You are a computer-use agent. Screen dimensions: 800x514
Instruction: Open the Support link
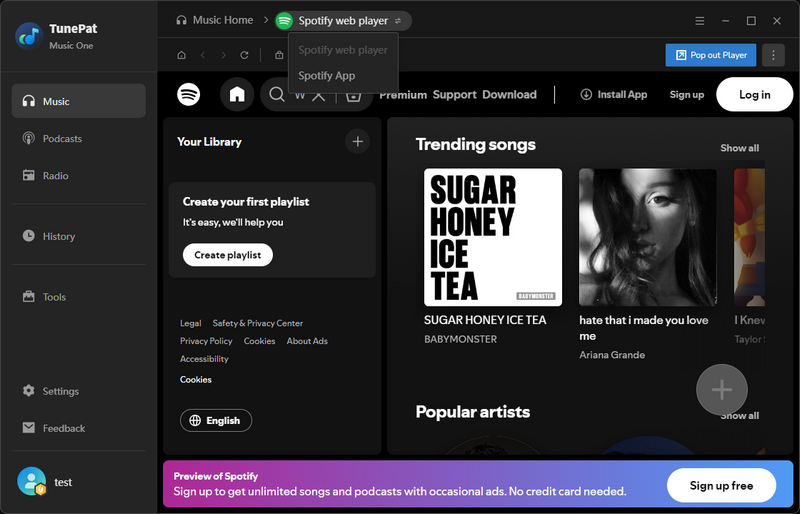point(455,94)
